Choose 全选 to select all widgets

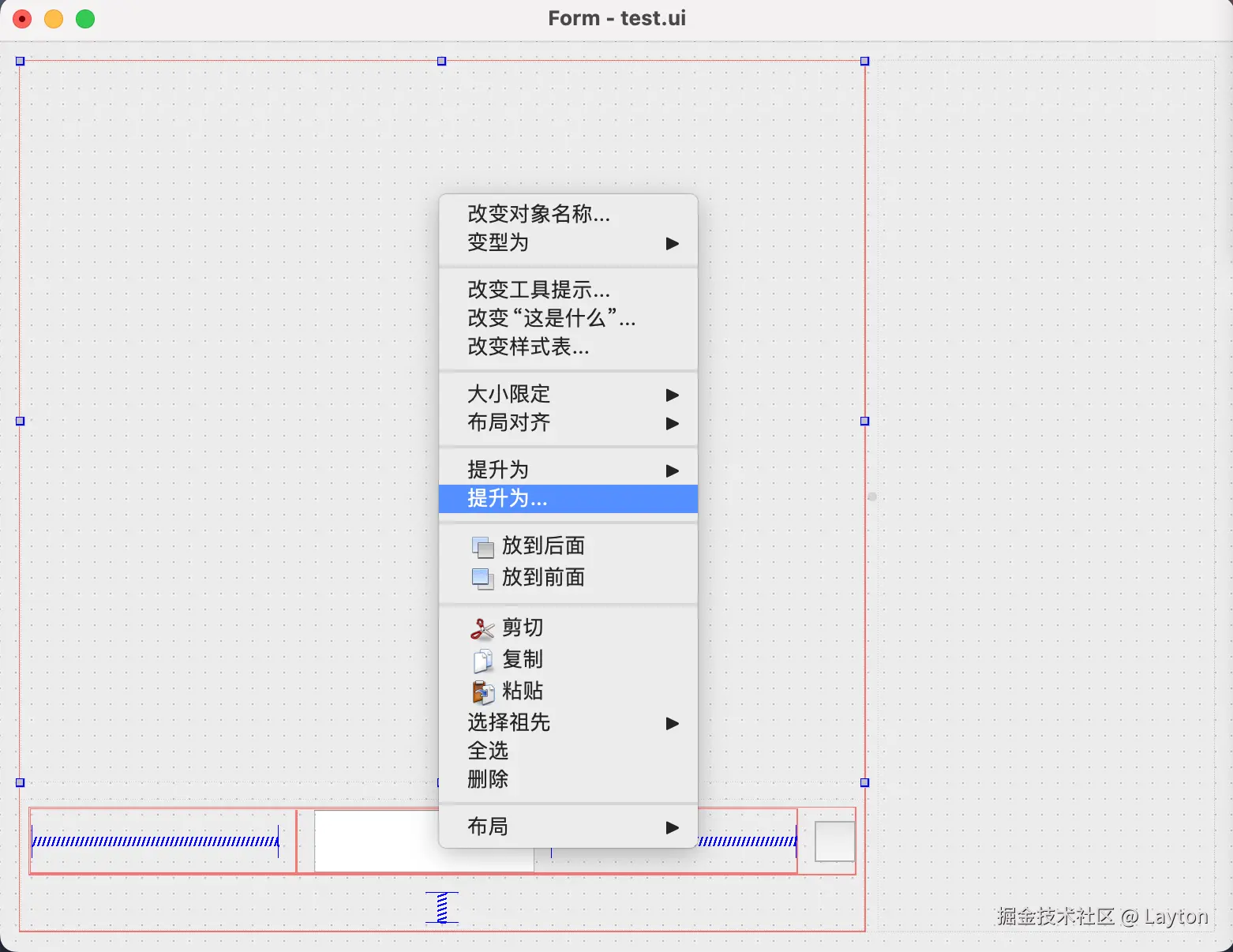(487, 751)
